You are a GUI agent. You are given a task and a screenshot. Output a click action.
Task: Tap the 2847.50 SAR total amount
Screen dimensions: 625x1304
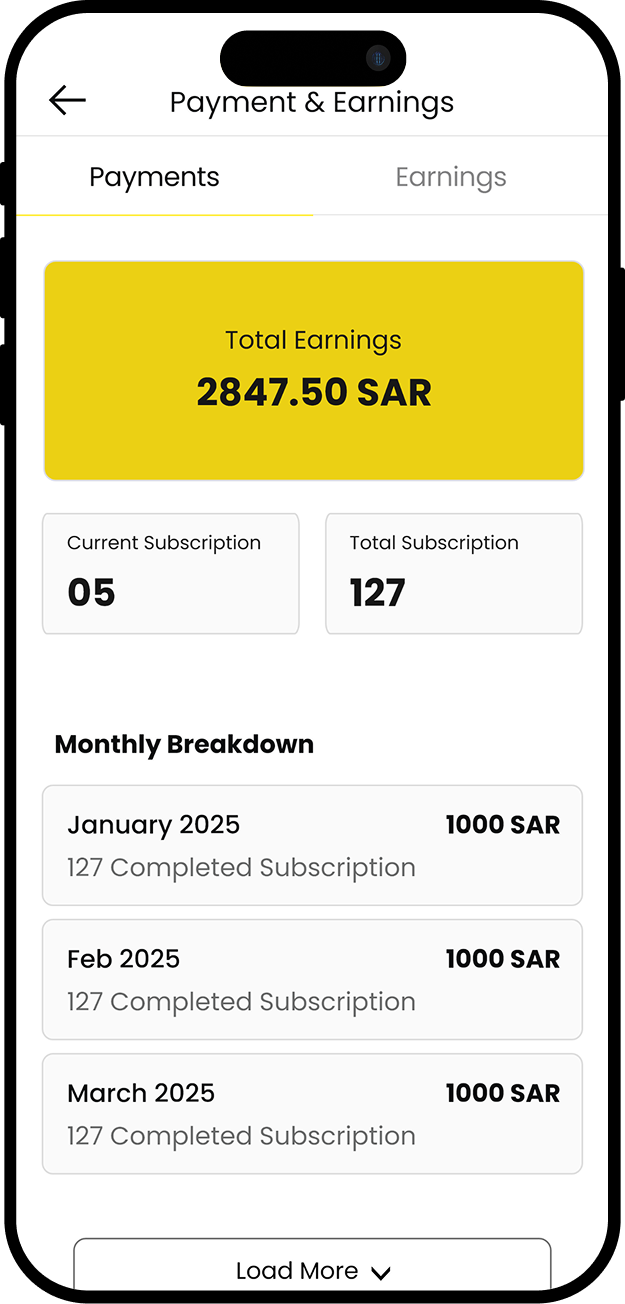click(314, 393)
